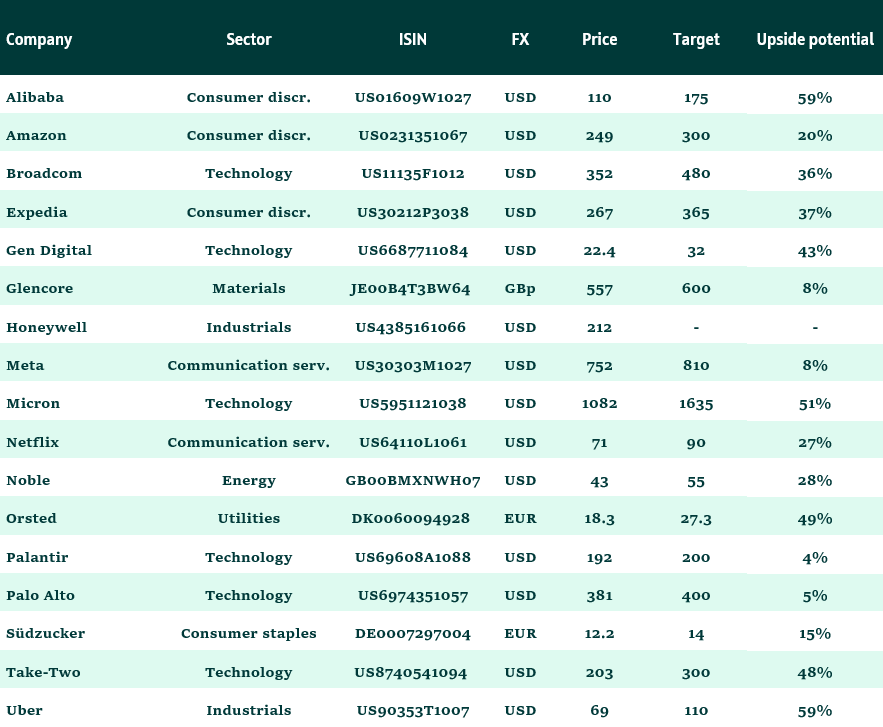Viewport: 883px width, 727px height.
Task: Click Expedia's upside potential 37%
Action: click(815, 213)
